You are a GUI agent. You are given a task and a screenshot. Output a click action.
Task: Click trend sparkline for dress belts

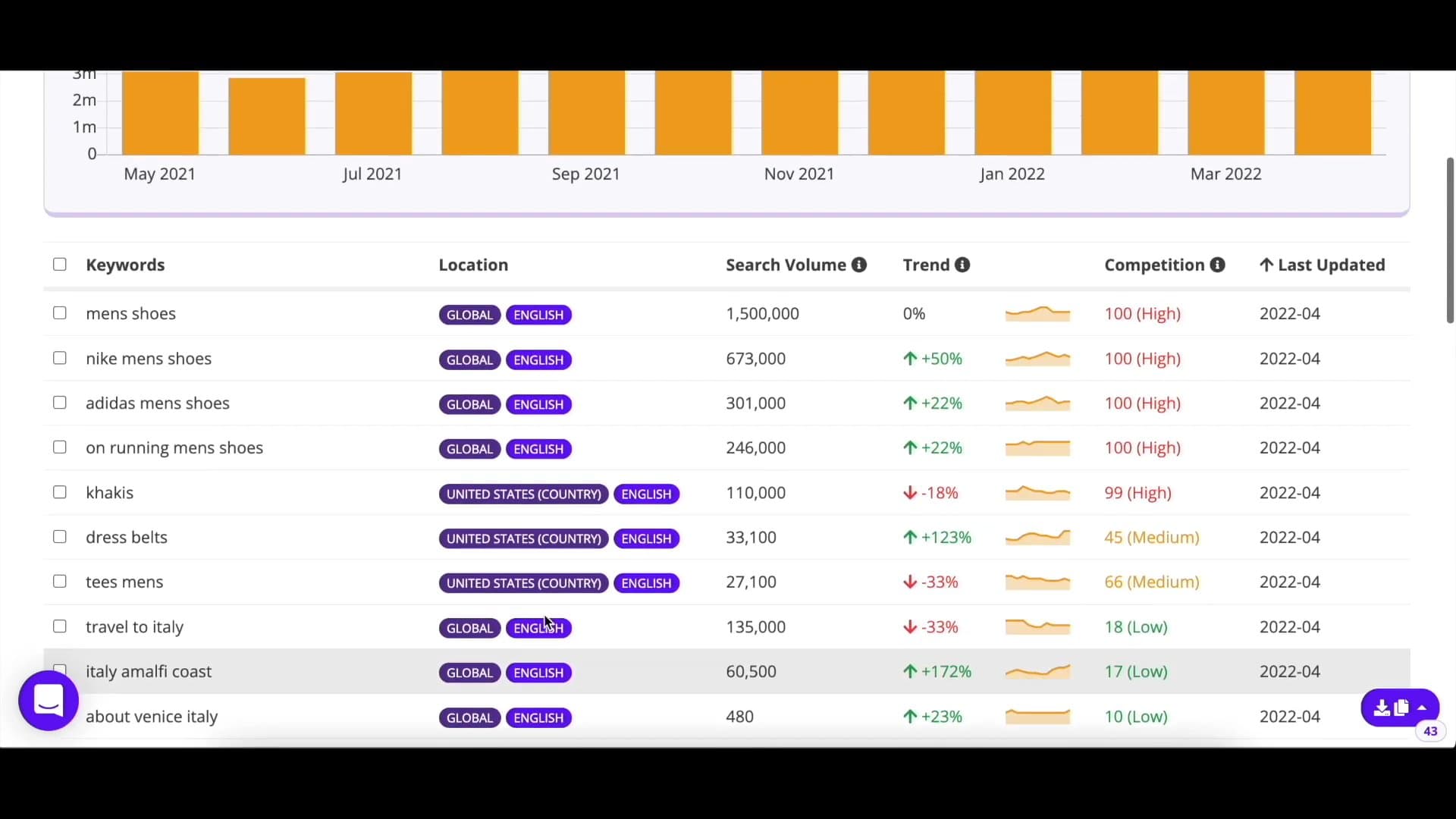pyautogui.click(x=1037, y=538)
